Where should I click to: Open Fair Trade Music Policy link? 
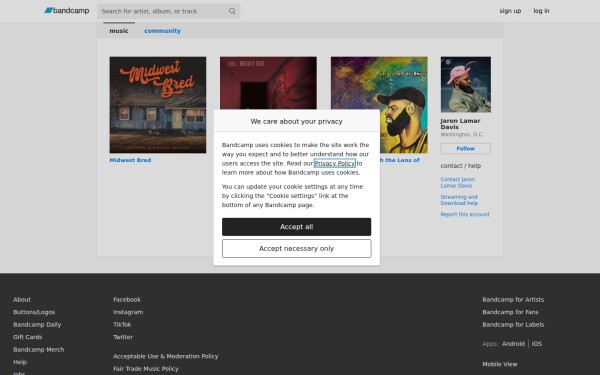pos(146,368)
